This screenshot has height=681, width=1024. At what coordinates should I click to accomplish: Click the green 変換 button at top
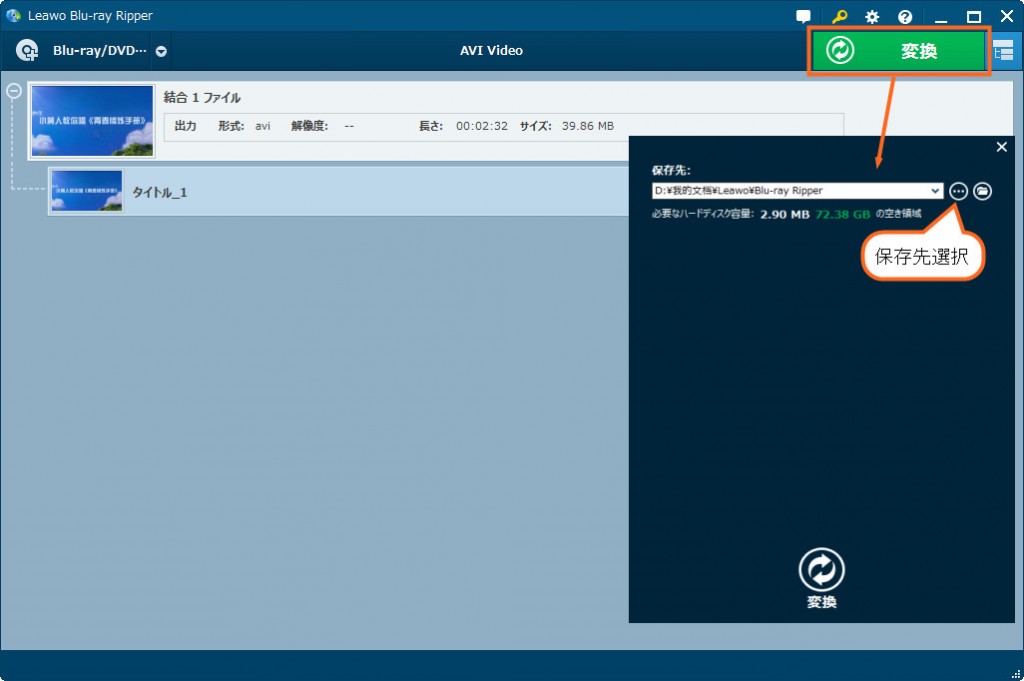[897, 50]
